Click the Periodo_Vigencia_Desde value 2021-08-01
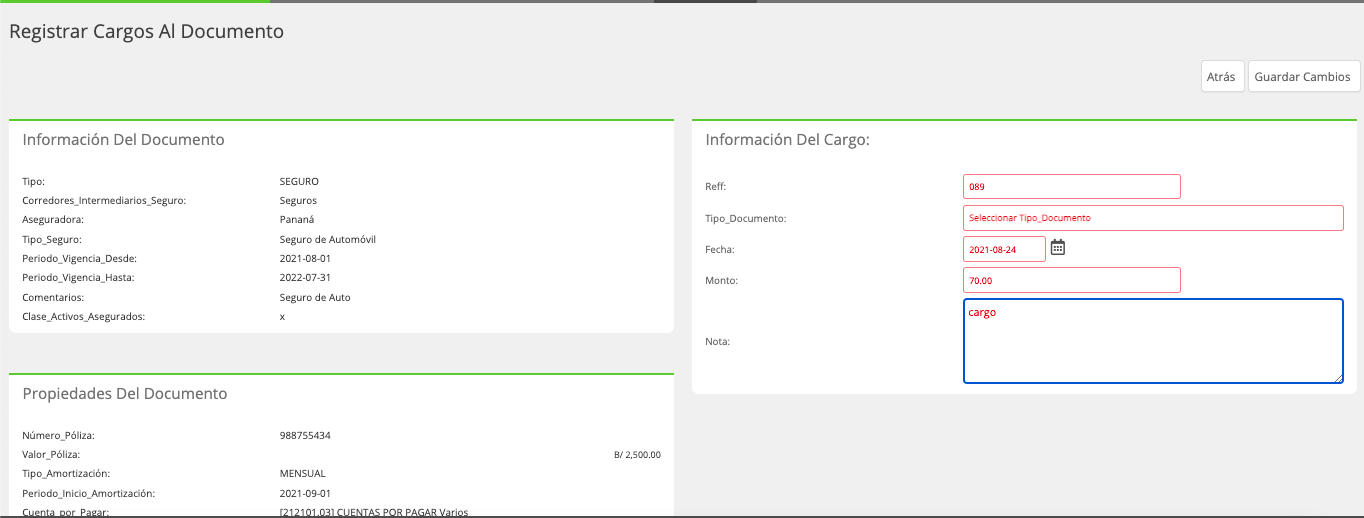 pyautogui.click(x=305, y=259)
